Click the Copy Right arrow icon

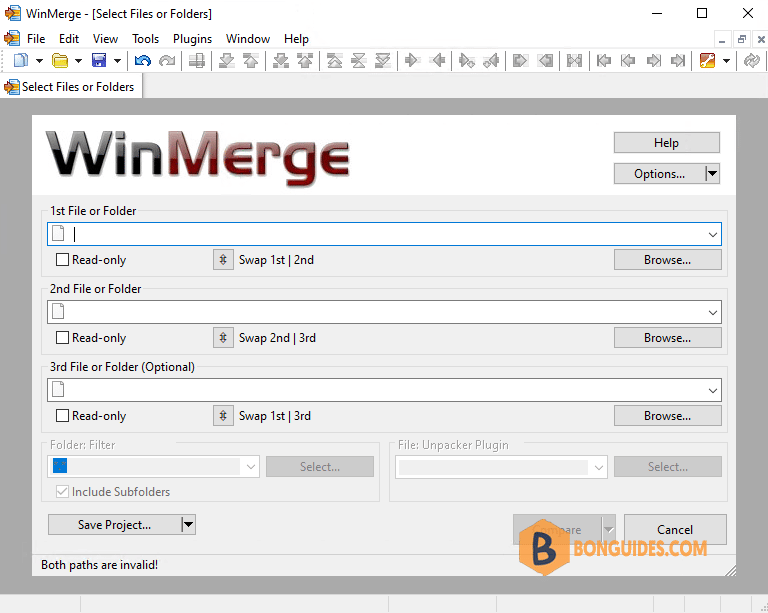click(x=412, y=61)
